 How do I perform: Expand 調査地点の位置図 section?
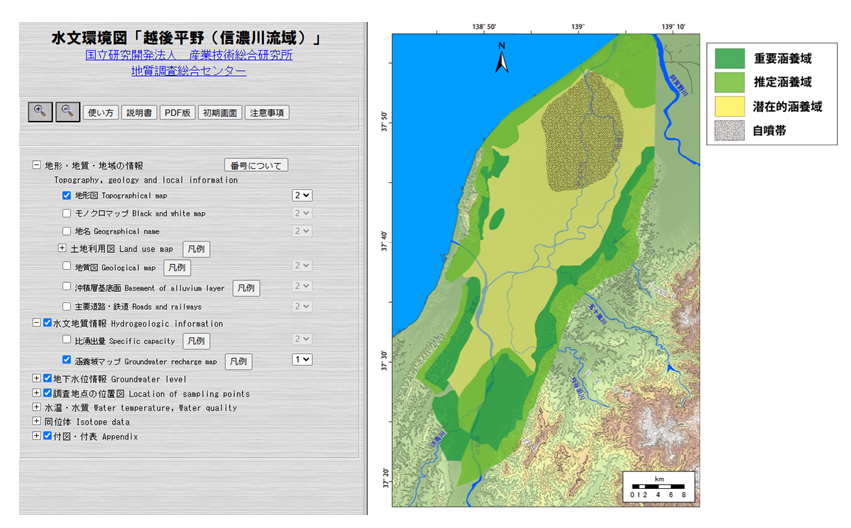pyautogui.click(x=36, y=393)
